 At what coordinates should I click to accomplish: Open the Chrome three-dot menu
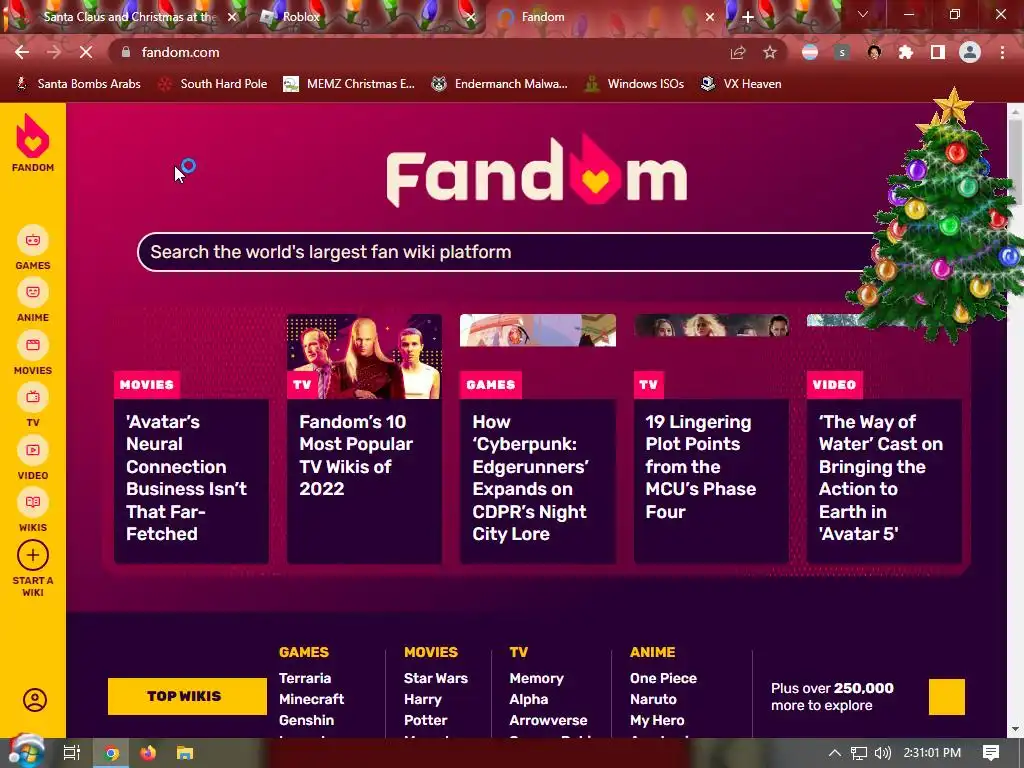pos(1002,52)
